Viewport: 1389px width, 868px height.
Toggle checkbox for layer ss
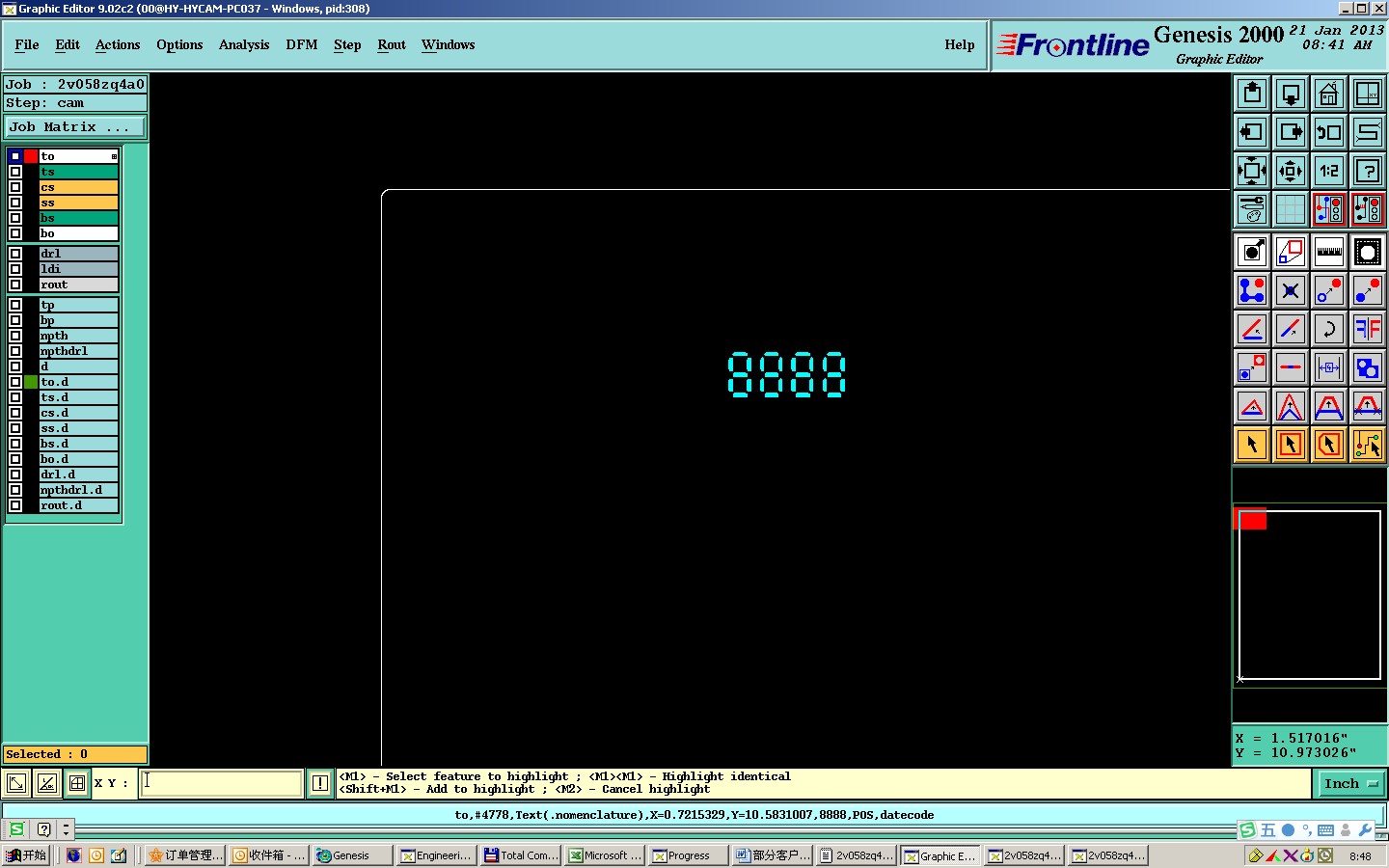pyautogui.click(x=15, y=203)
